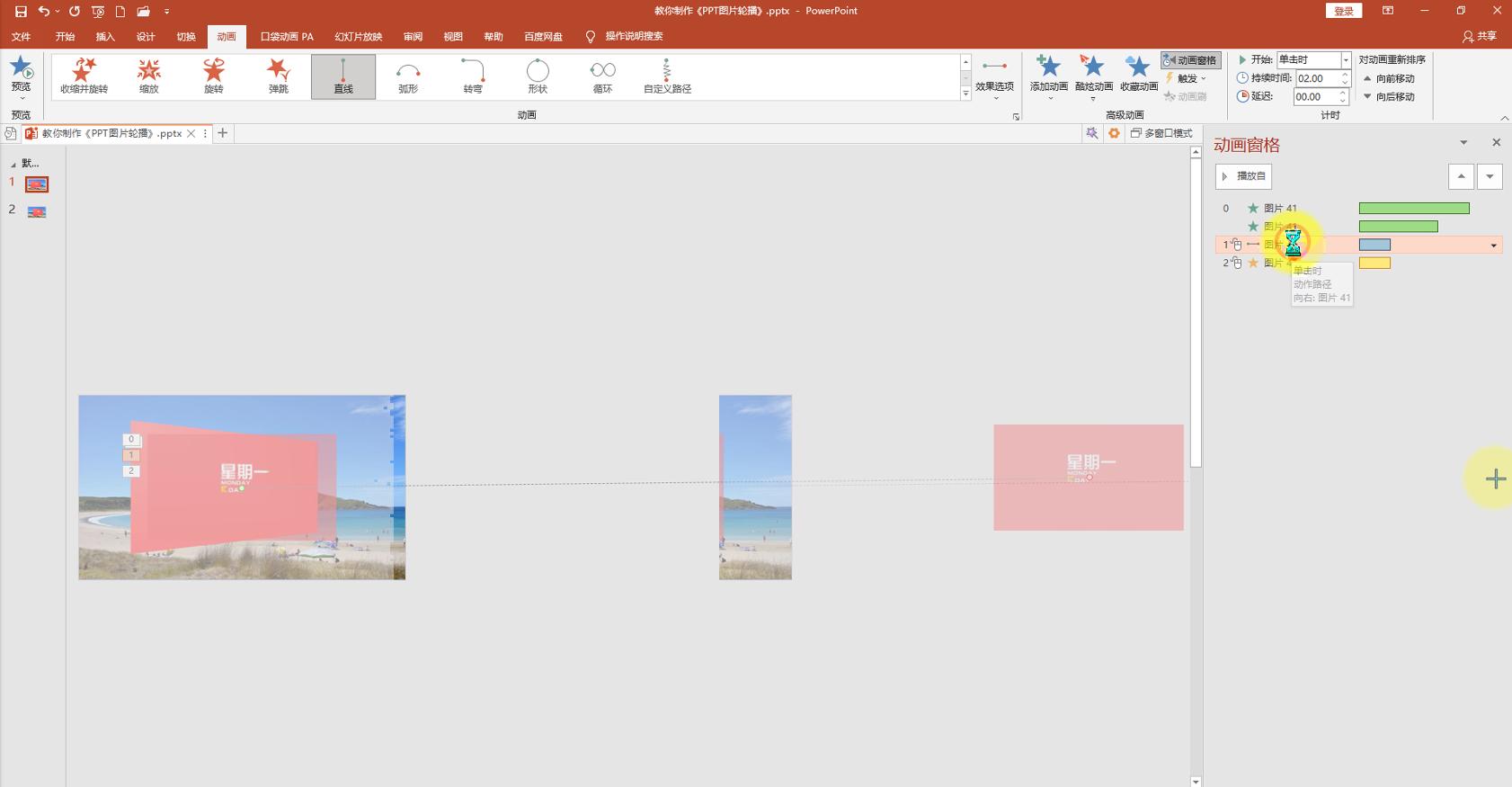The width and height of the screenshot is (1512, 787).
Task: Apply the 循环 loop motion path
Action: click(x=602, y=76)
